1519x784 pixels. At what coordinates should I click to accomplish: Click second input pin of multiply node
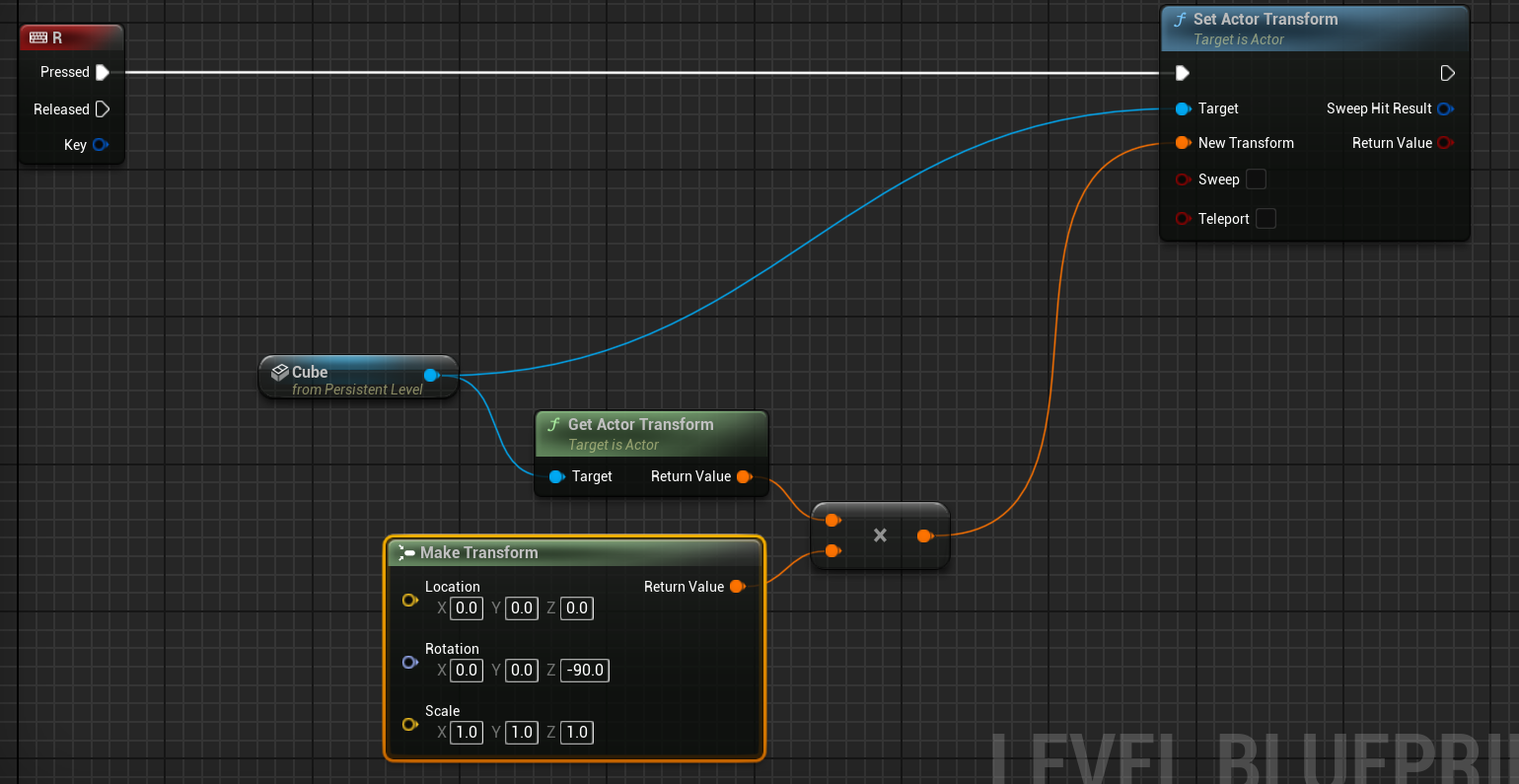click(833, 551)
